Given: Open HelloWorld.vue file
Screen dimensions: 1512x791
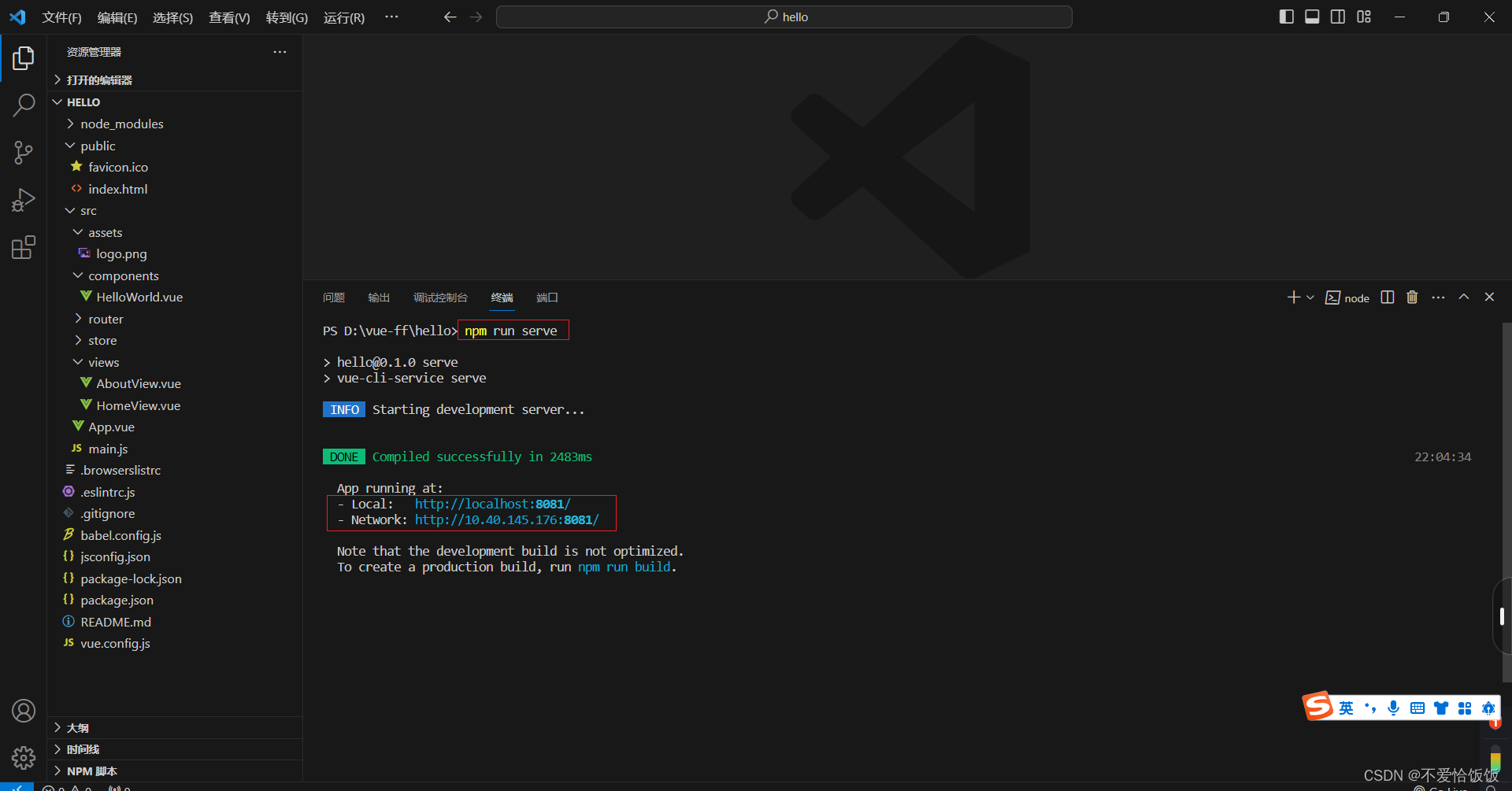Looking at the screenshot, I should point(175,297).
